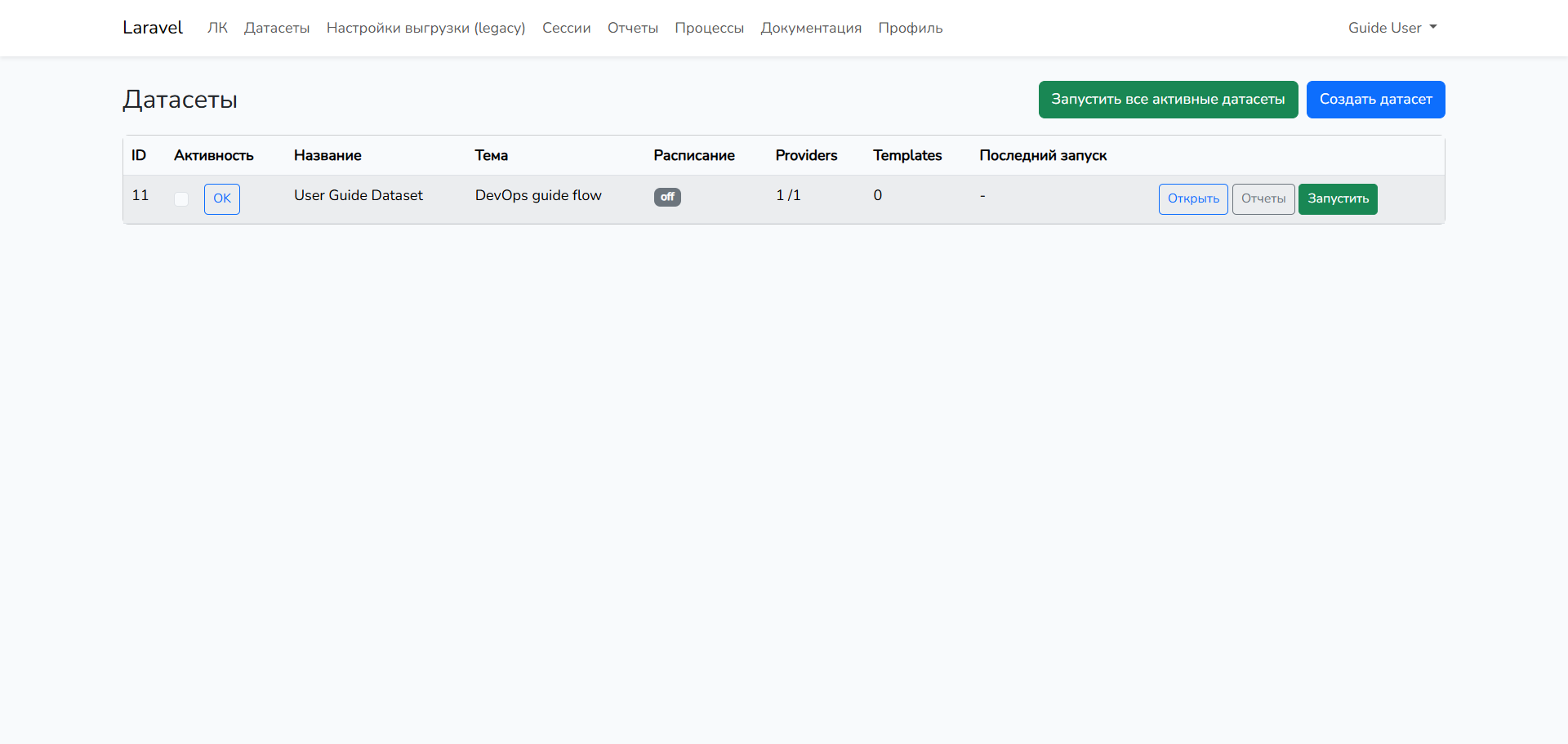The image size is (1568, 744).
Task: Click the off schedule badge
Action: 667,197
